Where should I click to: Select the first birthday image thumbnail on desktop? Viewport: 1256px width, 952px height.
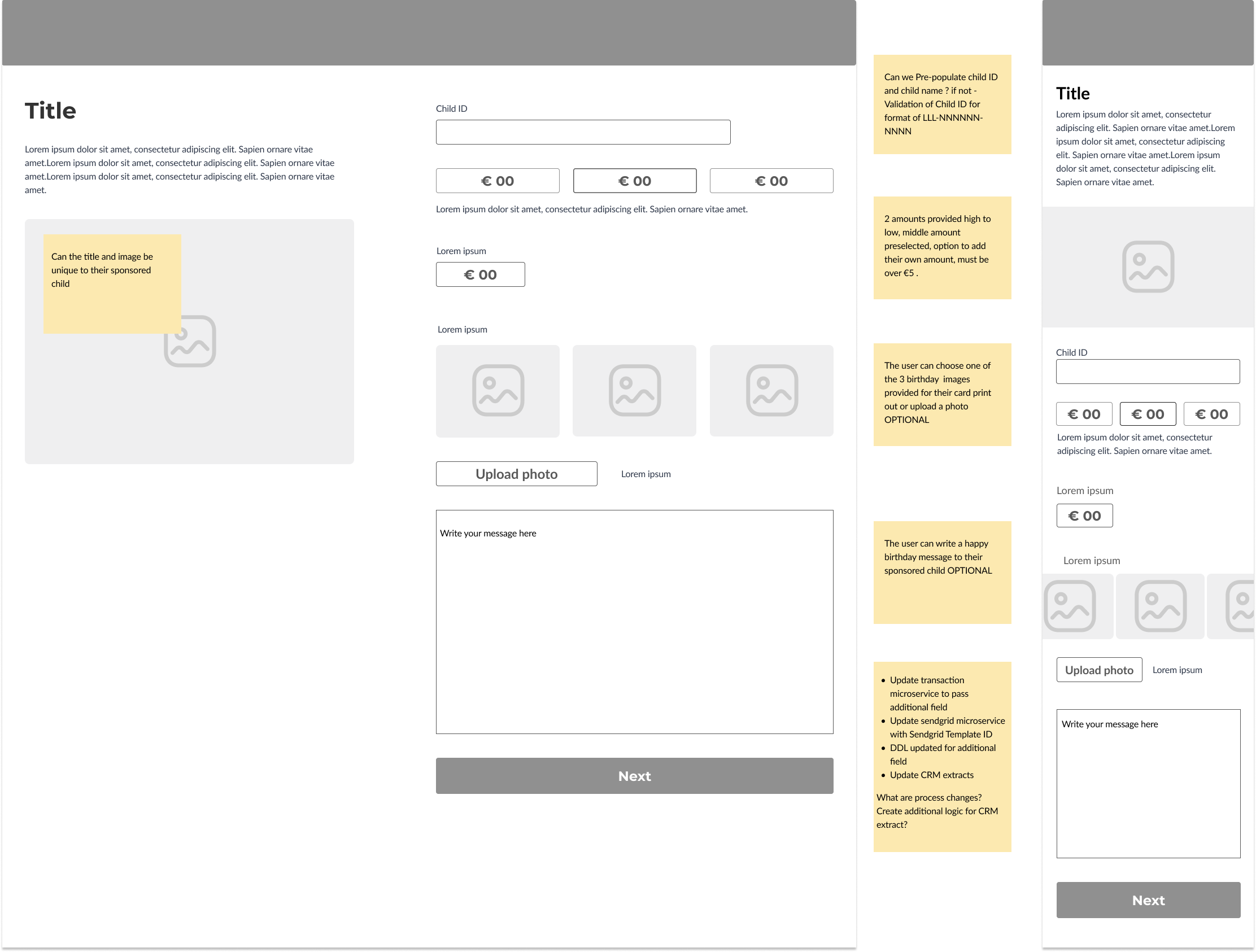(498, 391)
